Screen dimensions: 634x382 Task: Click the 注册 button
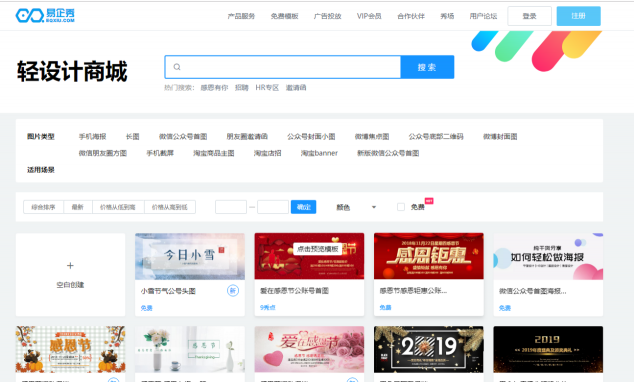[579, 16]
